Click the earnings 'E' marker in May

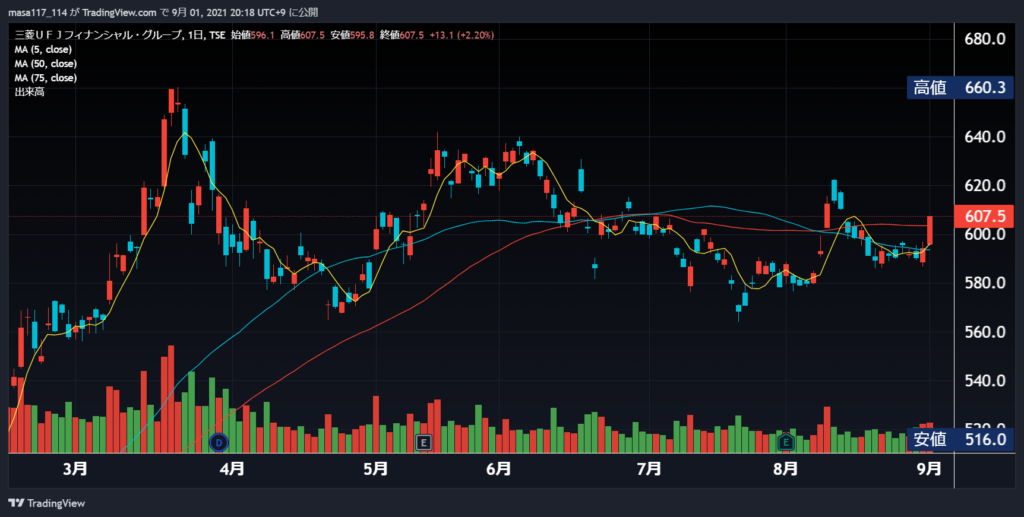tap(424, 443)
